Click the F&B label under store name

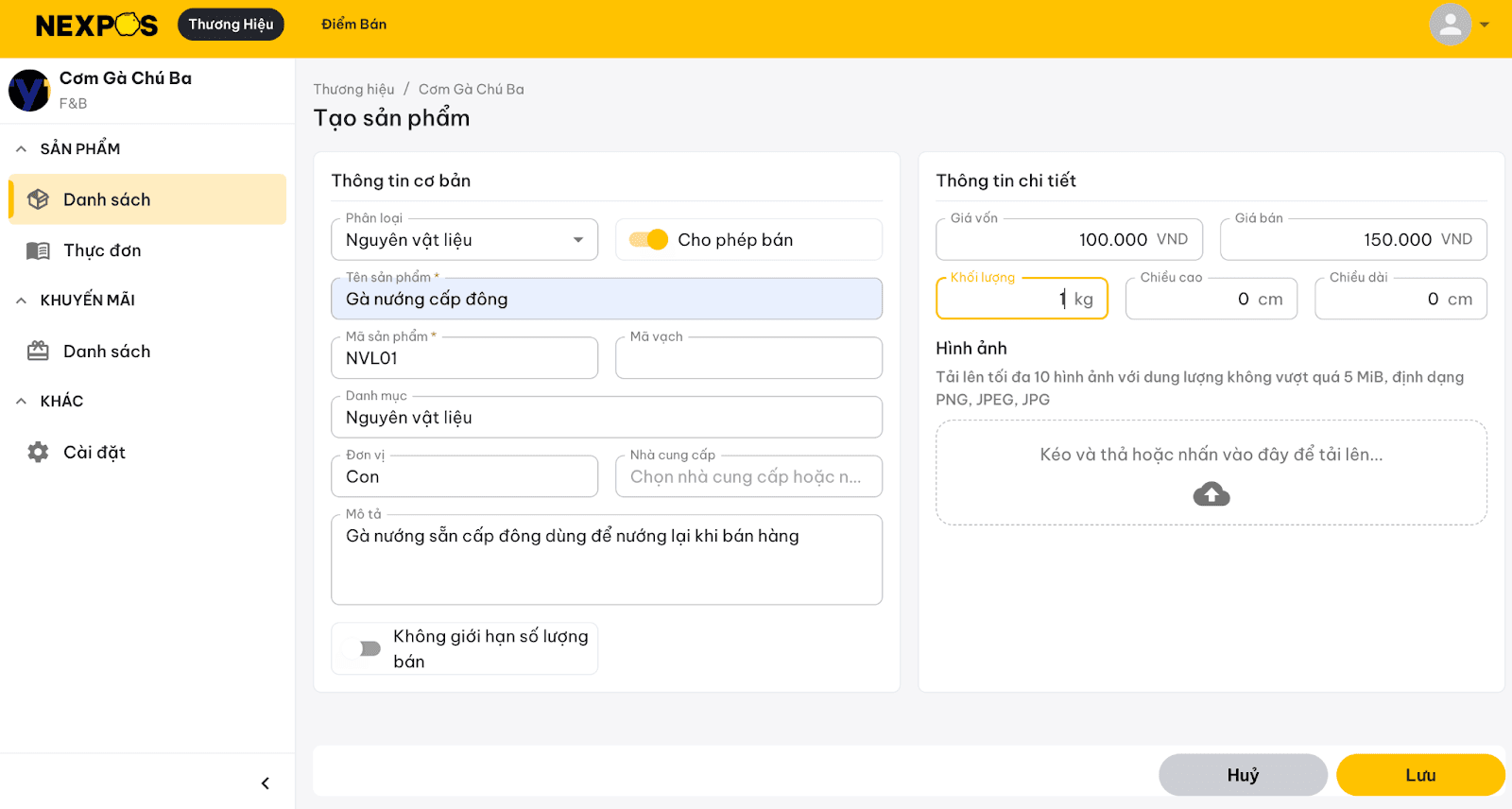pos(73,104)
